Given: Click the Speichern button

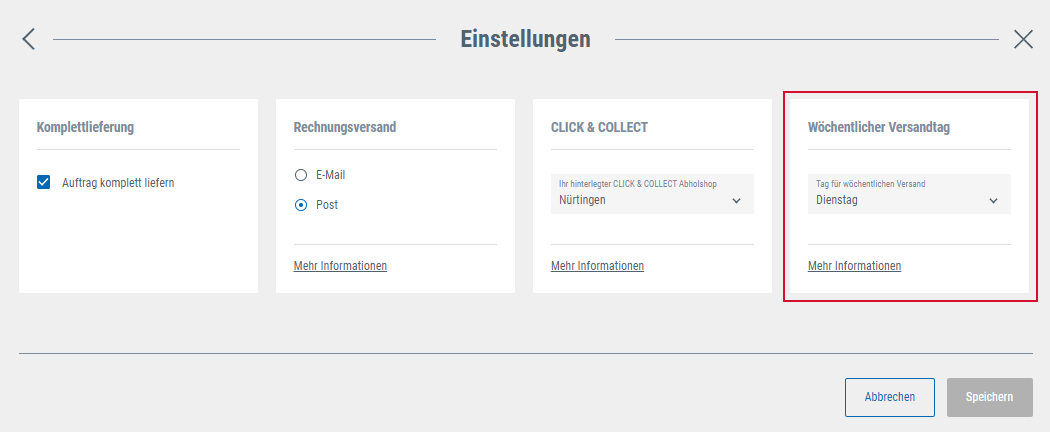Looking at the screenshot, I should (990, 397).
